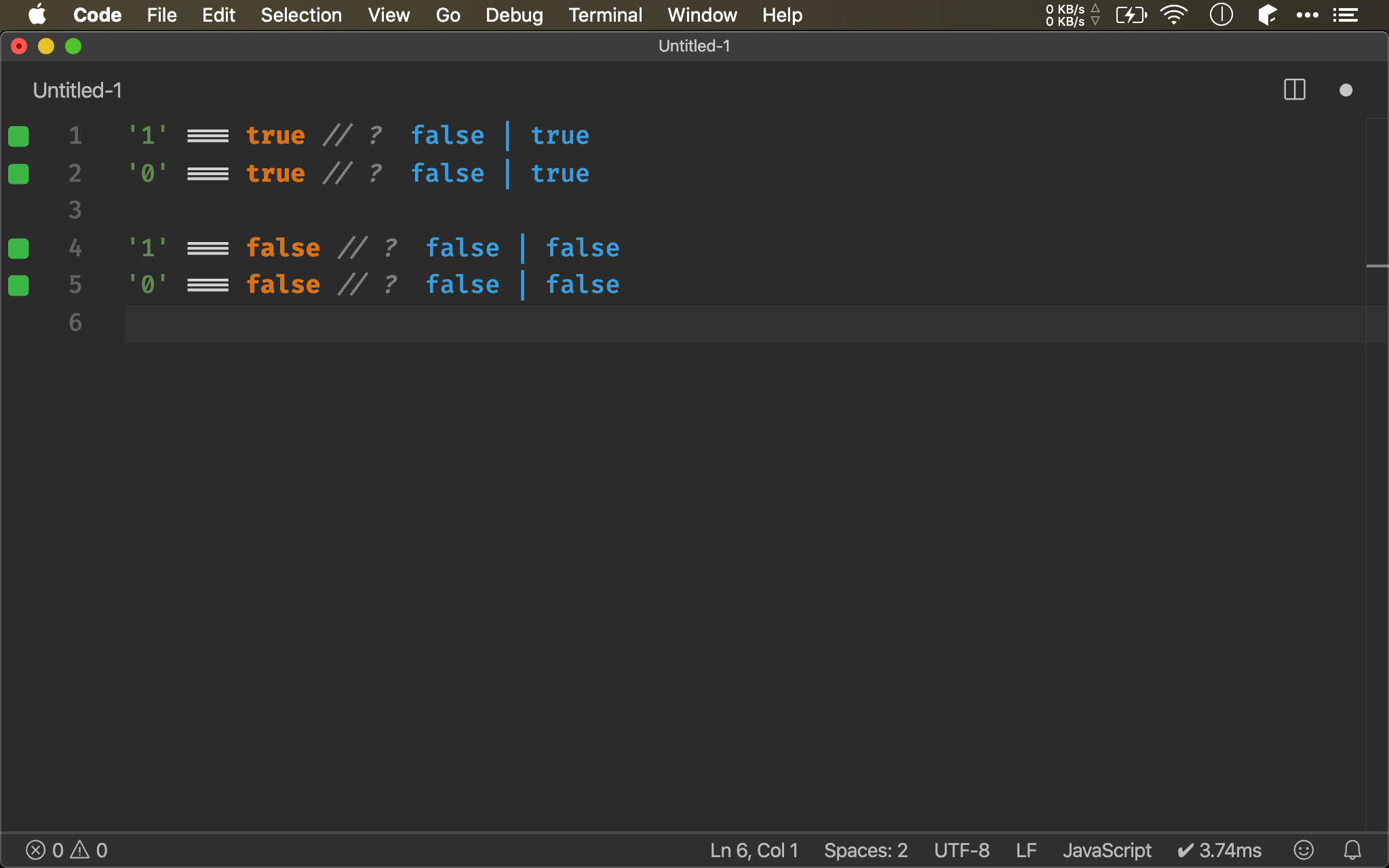This screenshot has width=1389, height=868.
Task: Open JavaScript language mode selector
Action: pyautogui.click(x=1107, y=850)
